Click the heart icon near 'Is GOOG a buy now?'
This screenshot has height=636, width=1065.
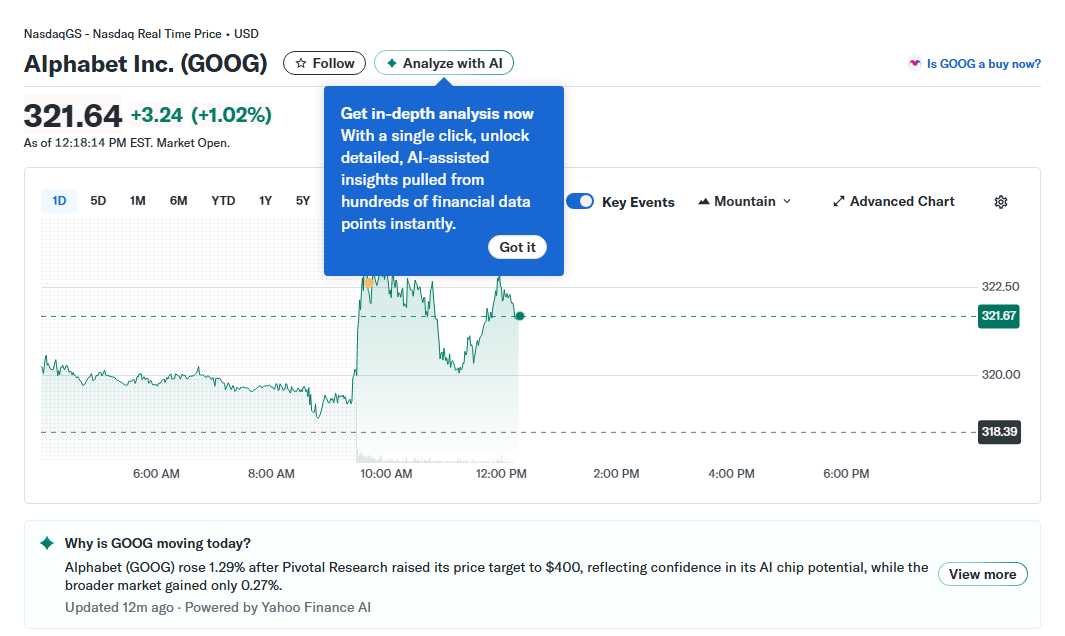click(x=913, y=63)
